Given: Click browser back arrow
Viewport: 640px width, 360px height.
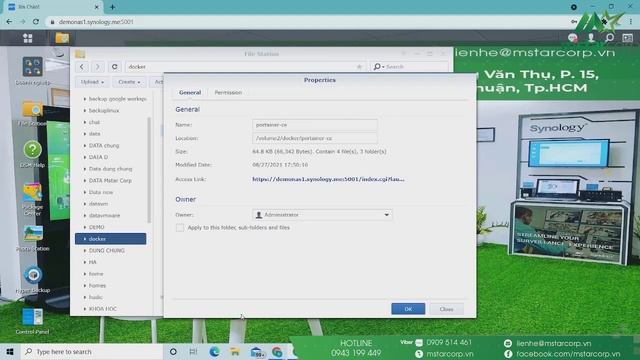Looking at the screenshot, I should 9,22.
